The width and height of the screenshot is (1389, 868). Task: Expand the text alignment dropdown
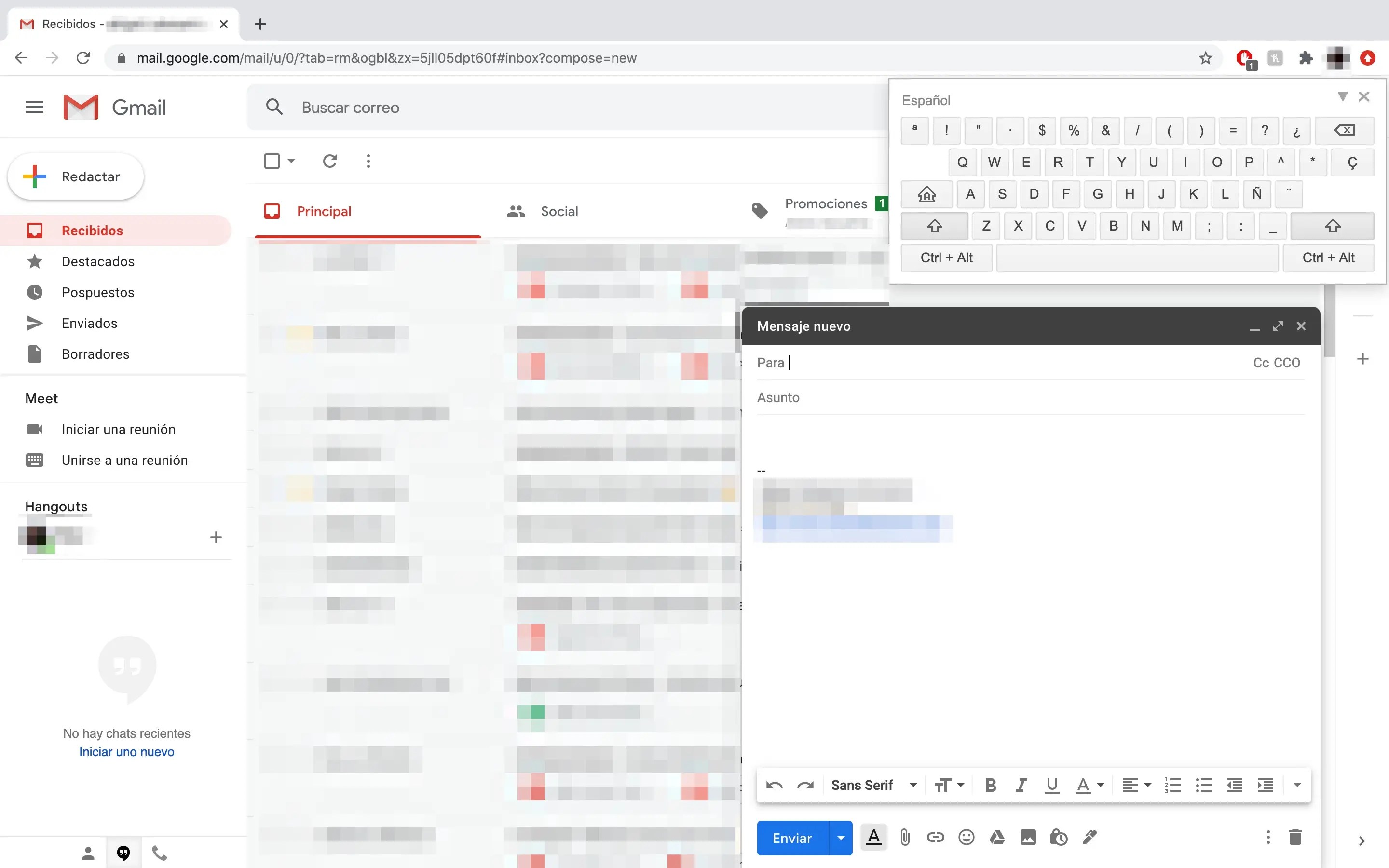[1136, 785]
